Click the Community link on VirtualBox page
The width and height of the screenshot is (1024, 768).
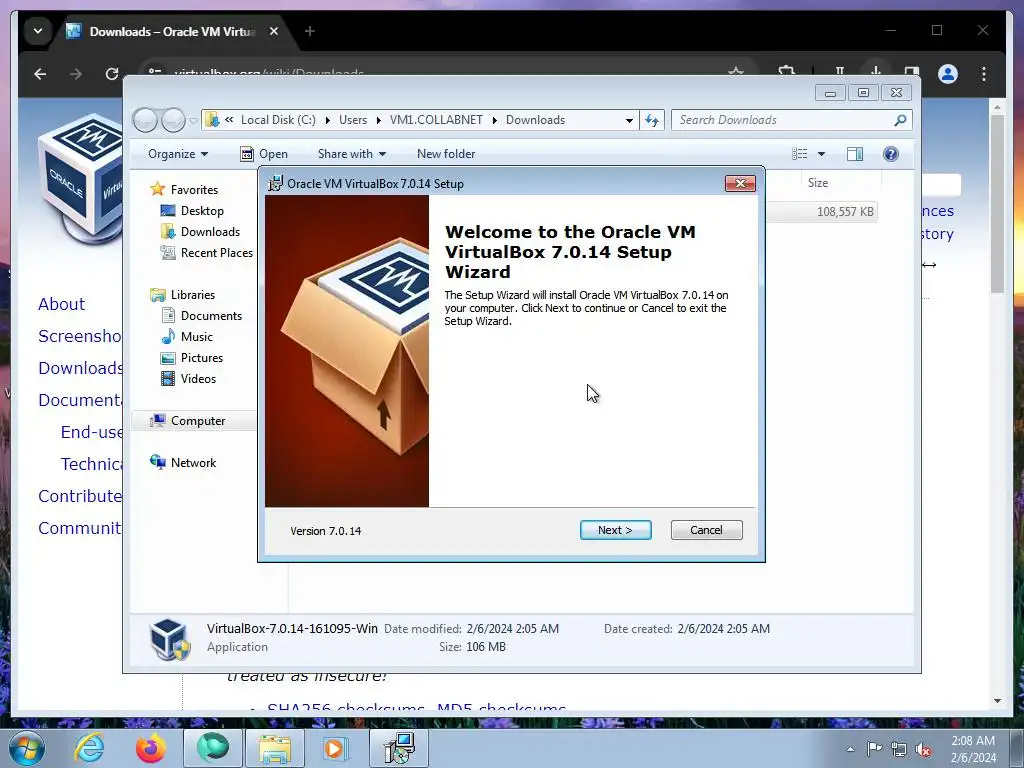click(80, 528)
